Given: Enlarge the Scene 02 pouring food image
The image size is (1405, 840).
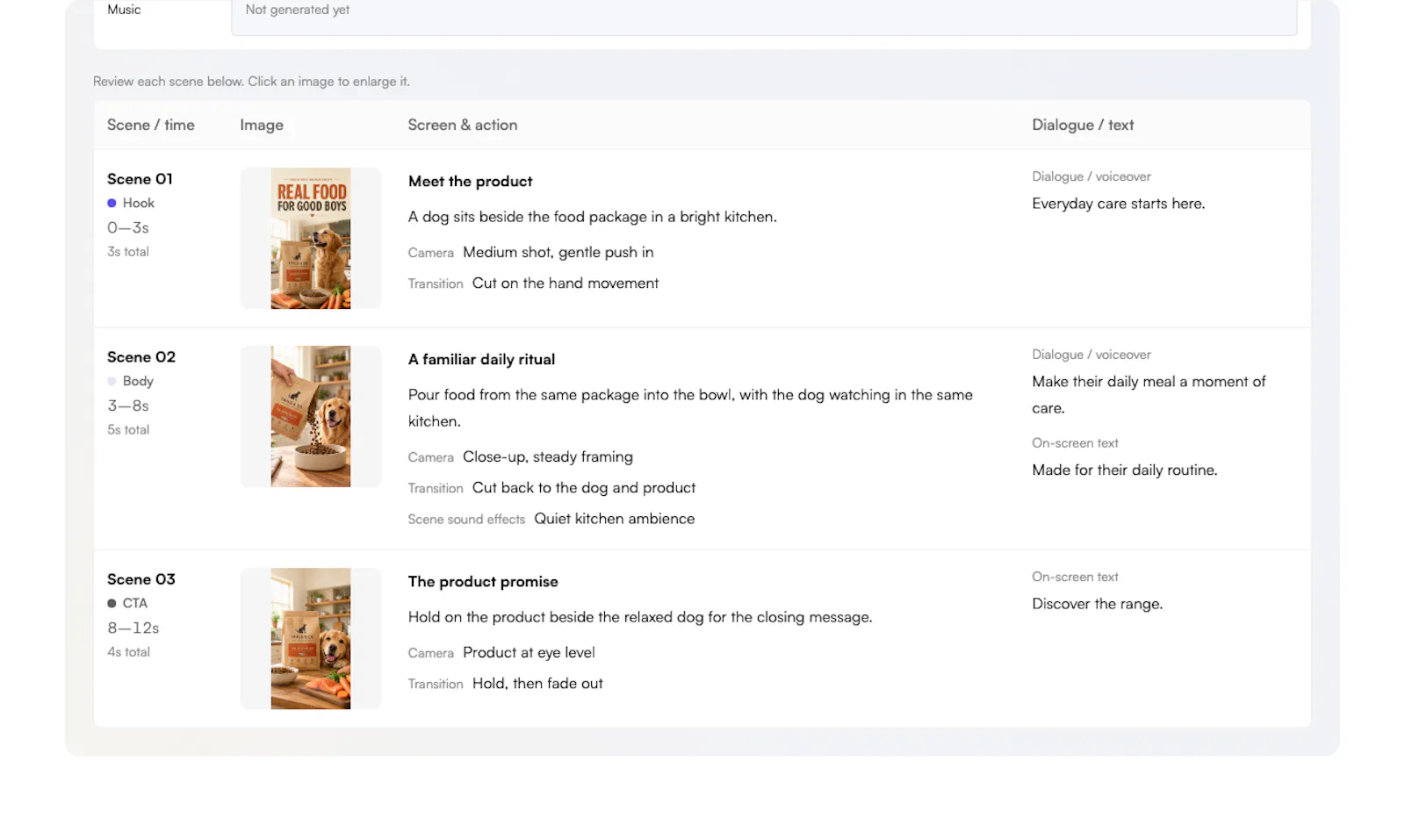Looking at the screenshot, I should pyautogui.click(x=311, y=416).
